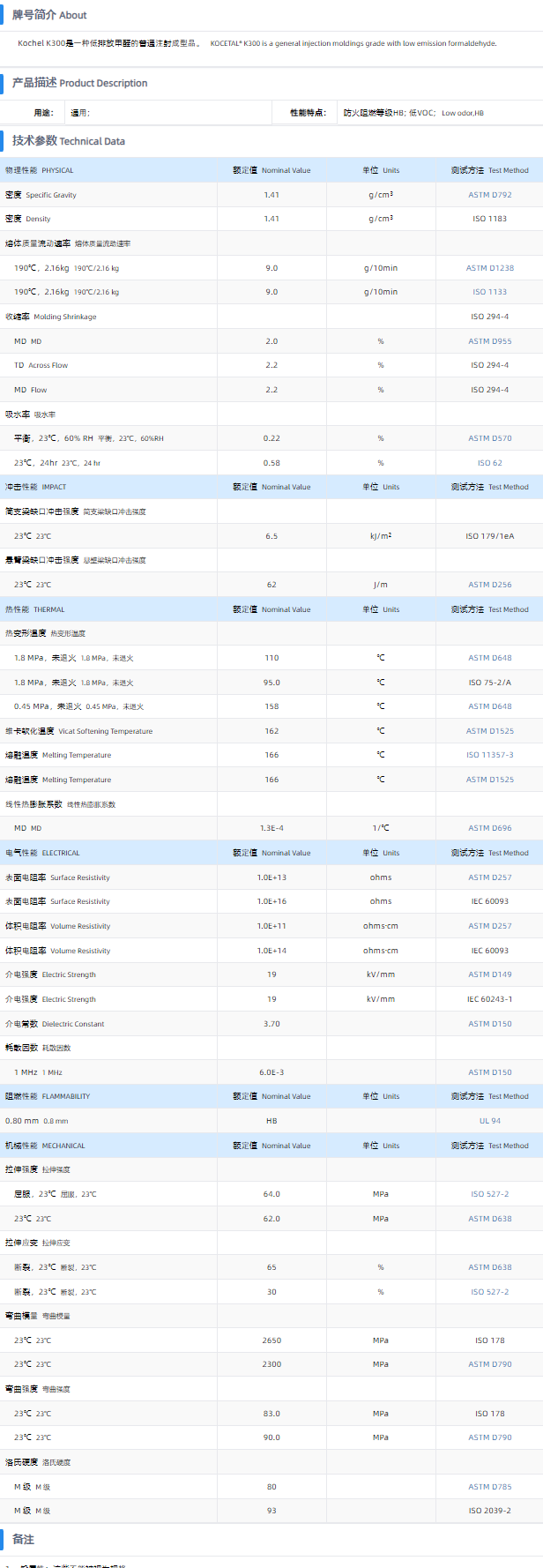This screenshot has width=543, height=1568.
Task: Click the ASTM D1238 test method link
Action: tap(489, 268)
